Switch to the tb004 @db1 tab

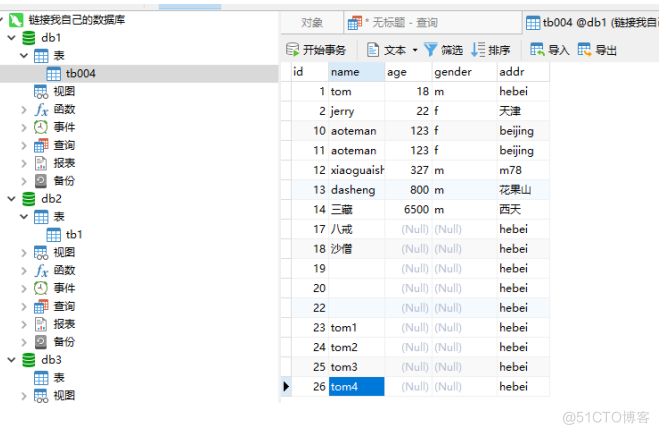pos(591,22)
